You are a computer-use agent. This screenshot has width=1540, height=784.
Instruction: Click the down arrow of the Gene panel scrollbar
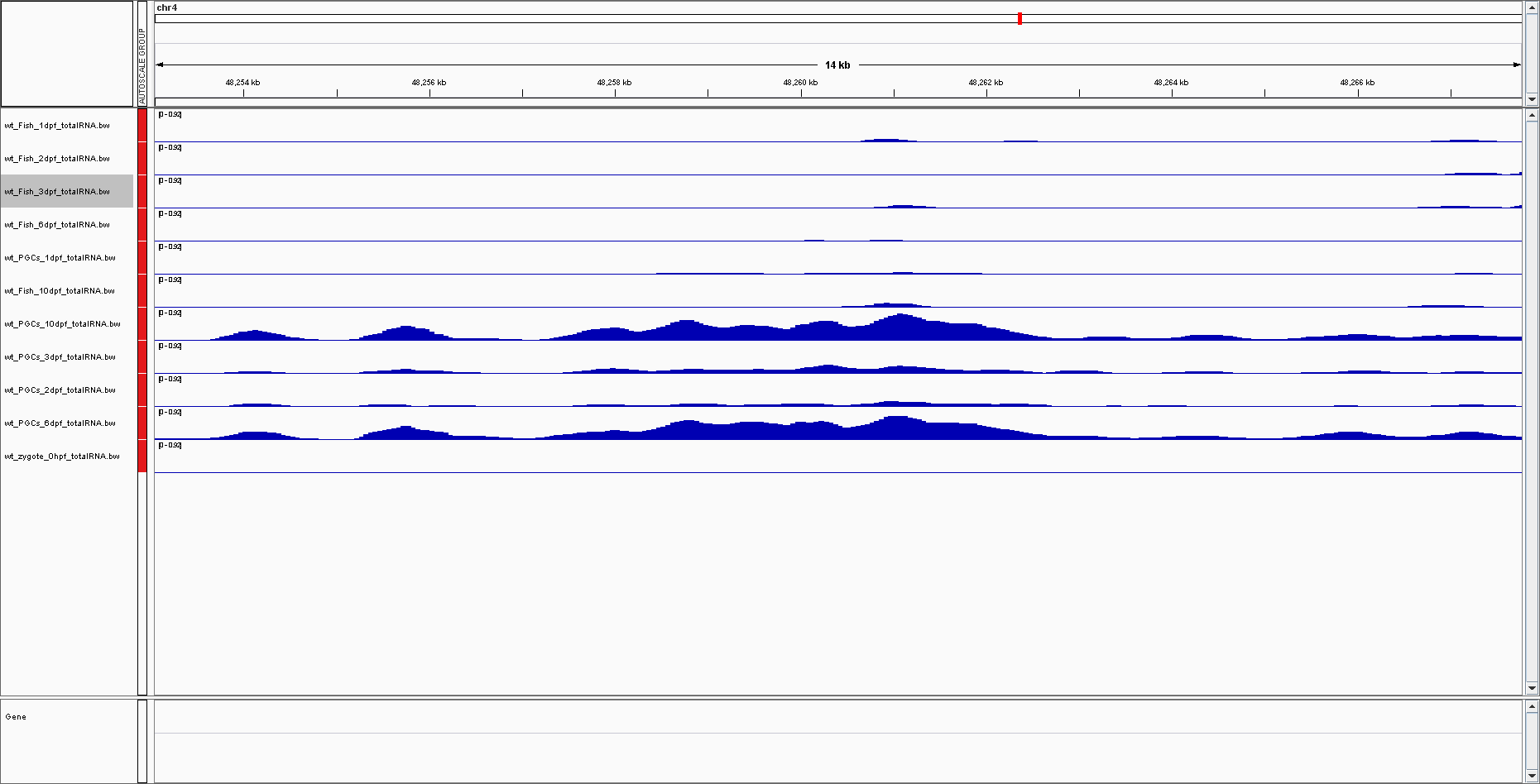point(1530,776)
